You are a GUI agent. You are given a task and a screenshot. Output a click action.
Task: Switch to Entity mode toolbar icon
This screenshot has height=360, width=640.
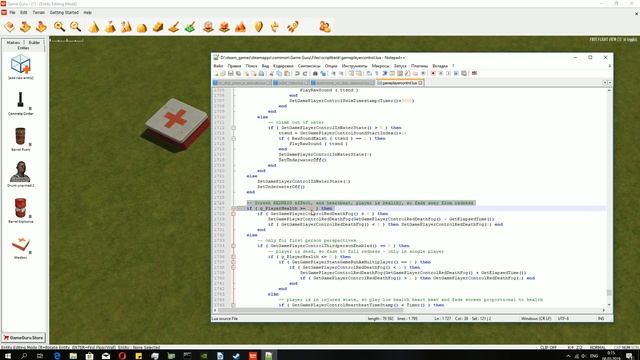point(209,27)
